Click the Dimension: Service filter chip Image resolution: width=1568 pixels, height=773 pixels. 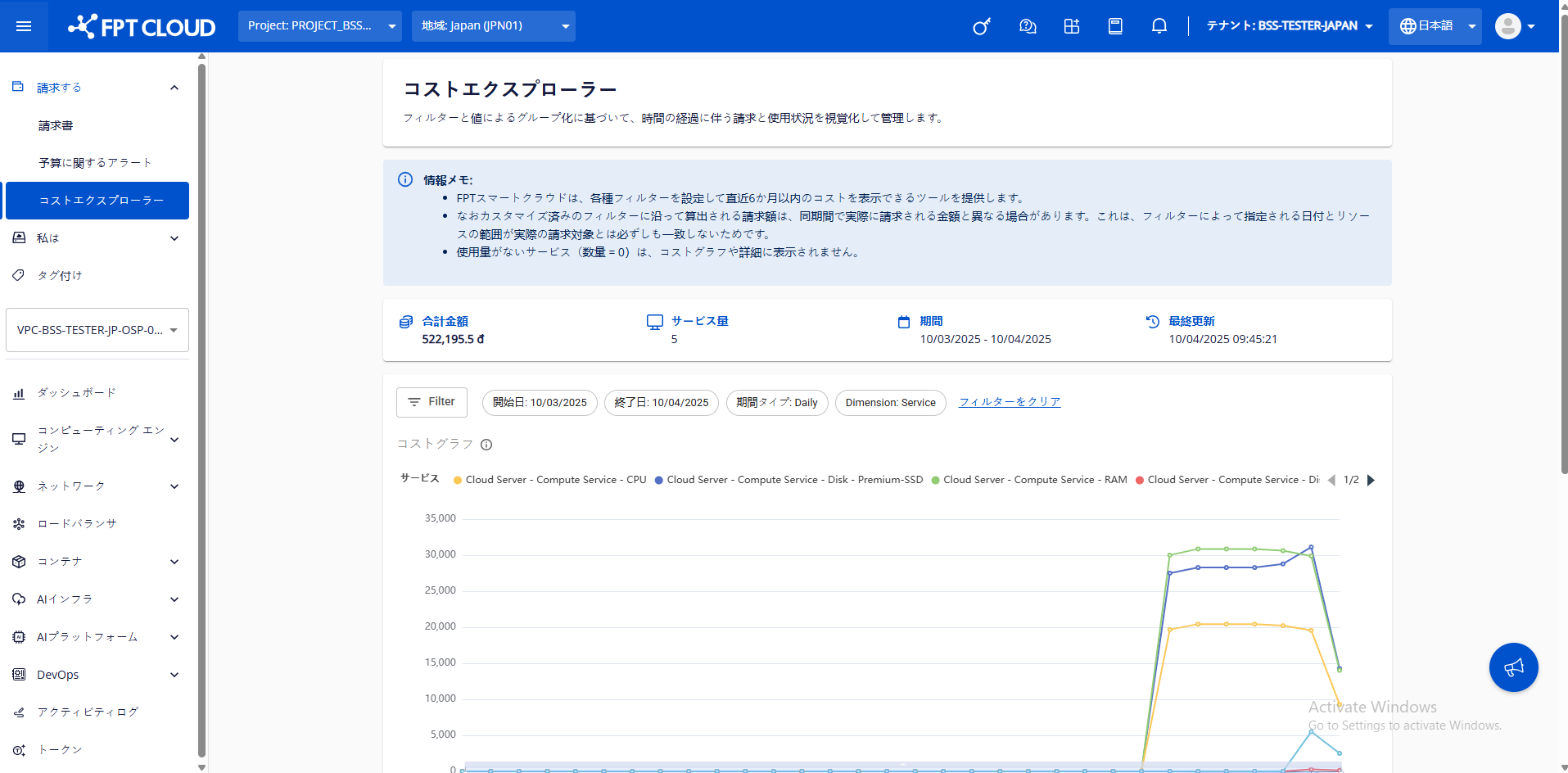click(890, 403)
